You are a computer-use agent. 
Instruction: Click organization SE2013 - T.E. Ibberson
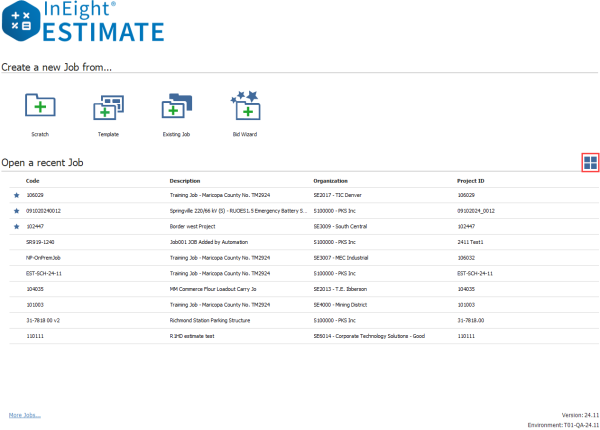[x=340, y=289]
